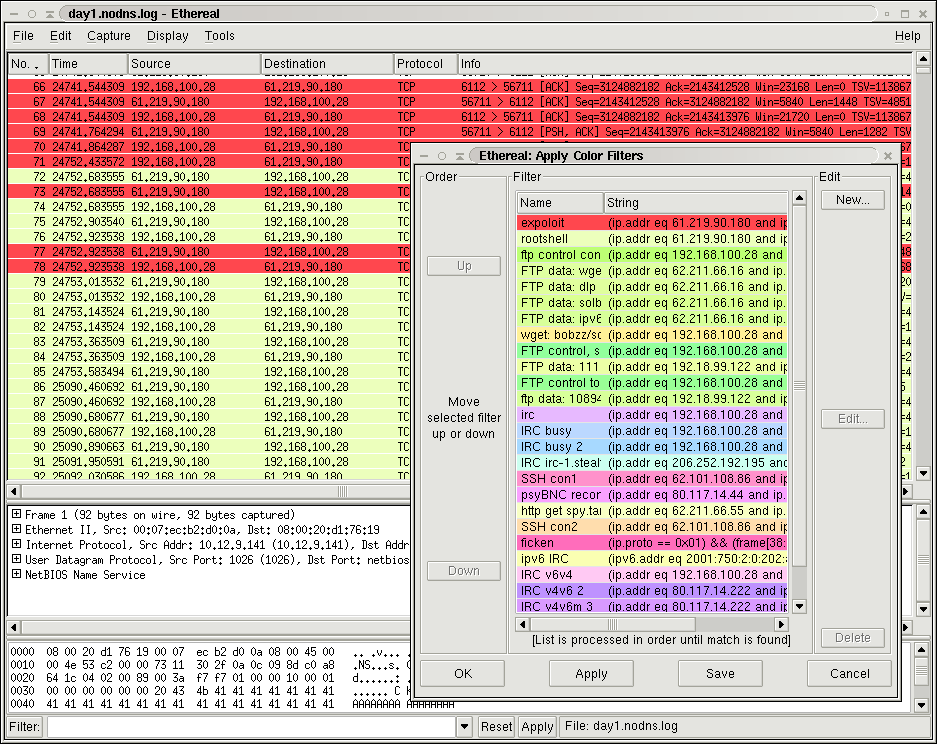Select the expoloit color filter
The width and height of the screenshot is (937, 744).
click(652, 223)
